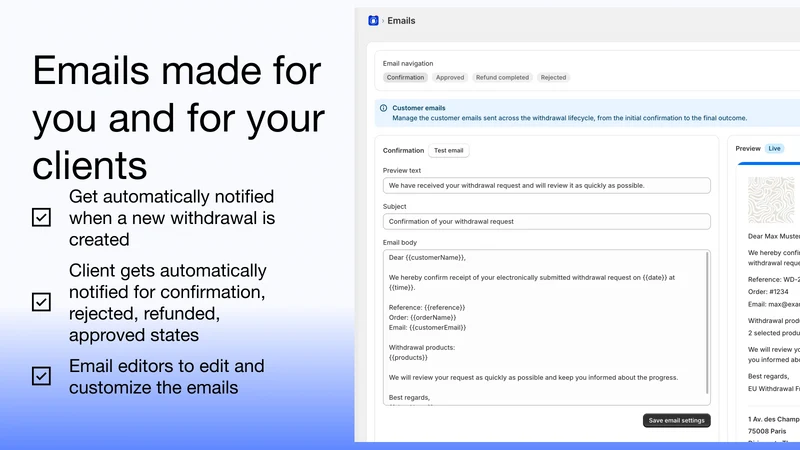Screen dimensions: 800x450
Task: Click '75008 Paris' address in preview
Action: pyautogui.click(x=767, y=431)
